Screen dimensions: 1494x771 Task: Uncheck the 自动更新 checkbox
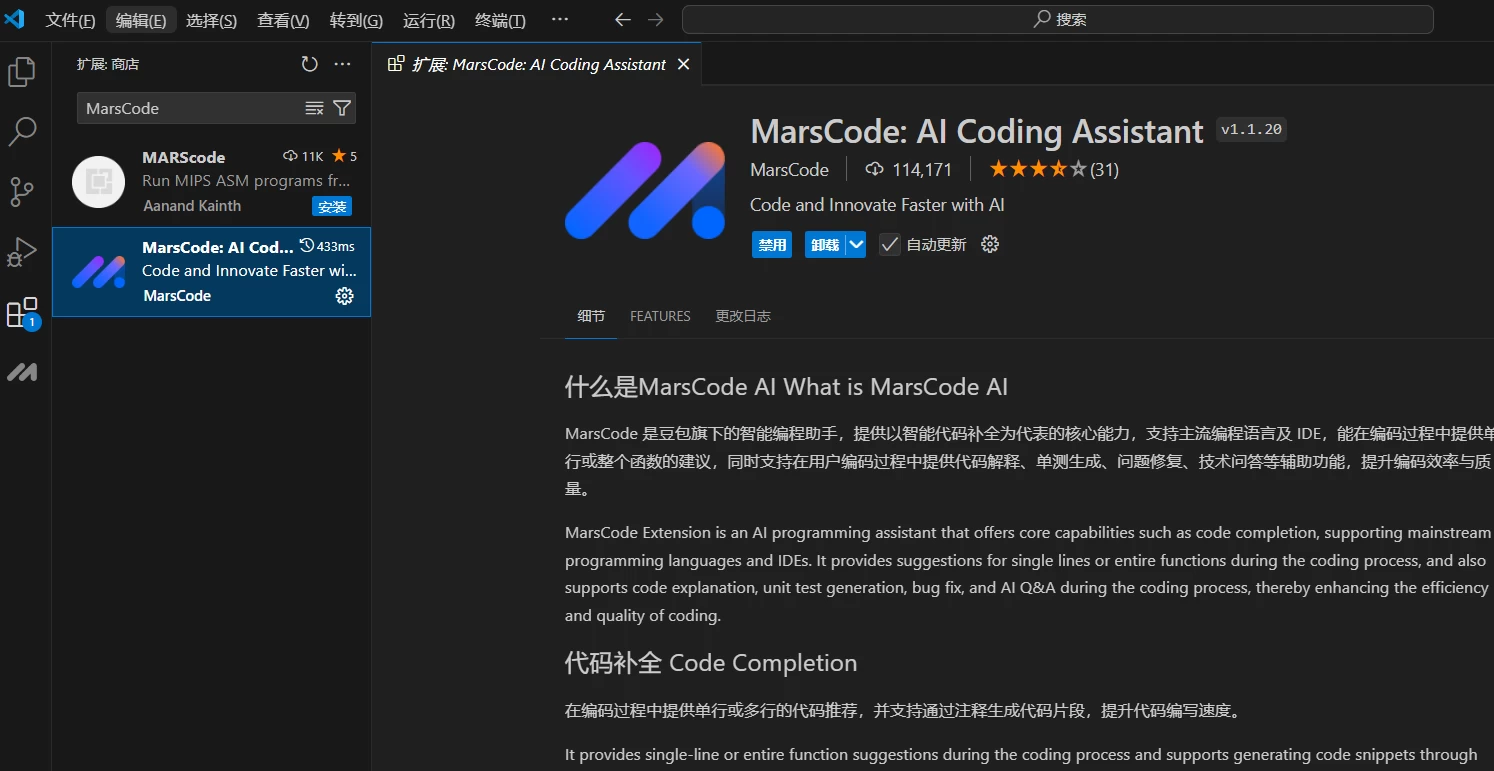point(889,243)
